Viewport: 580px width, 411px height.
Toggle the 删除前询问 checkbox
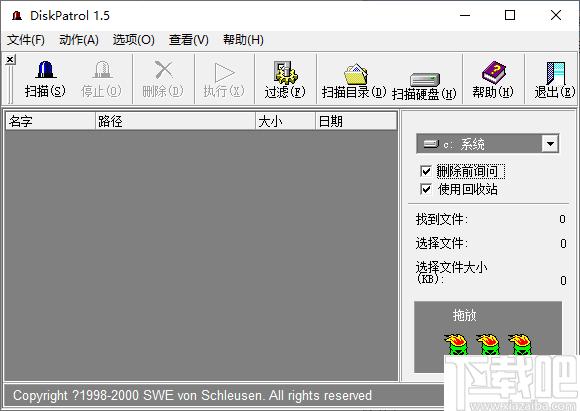(x=426, y=171)
